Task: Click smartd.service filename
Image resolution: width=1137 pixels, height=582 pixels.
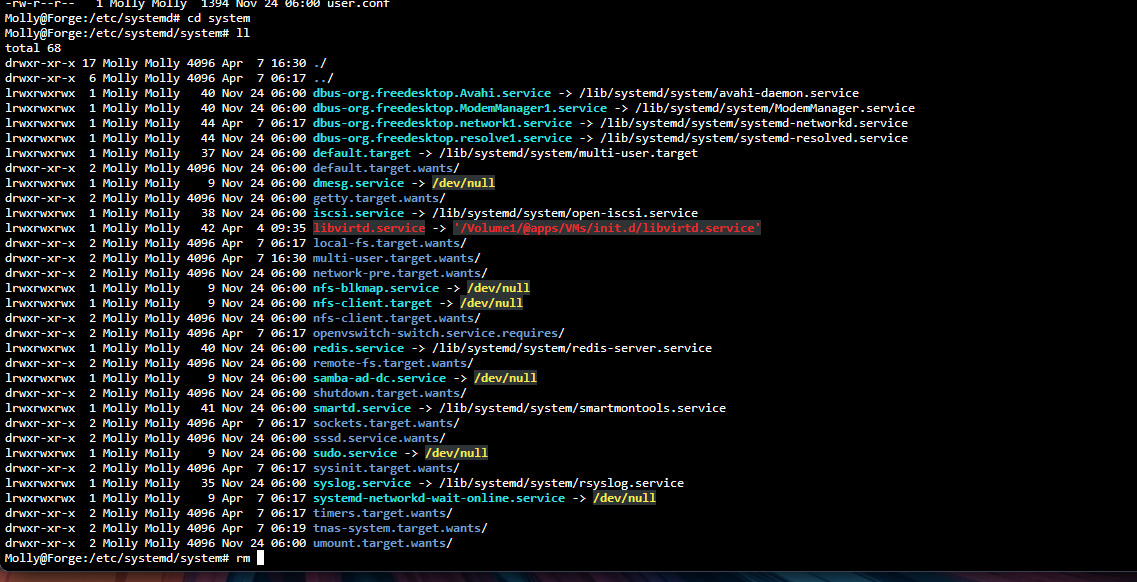Action: pyautogui.click(x=362, y=408)
